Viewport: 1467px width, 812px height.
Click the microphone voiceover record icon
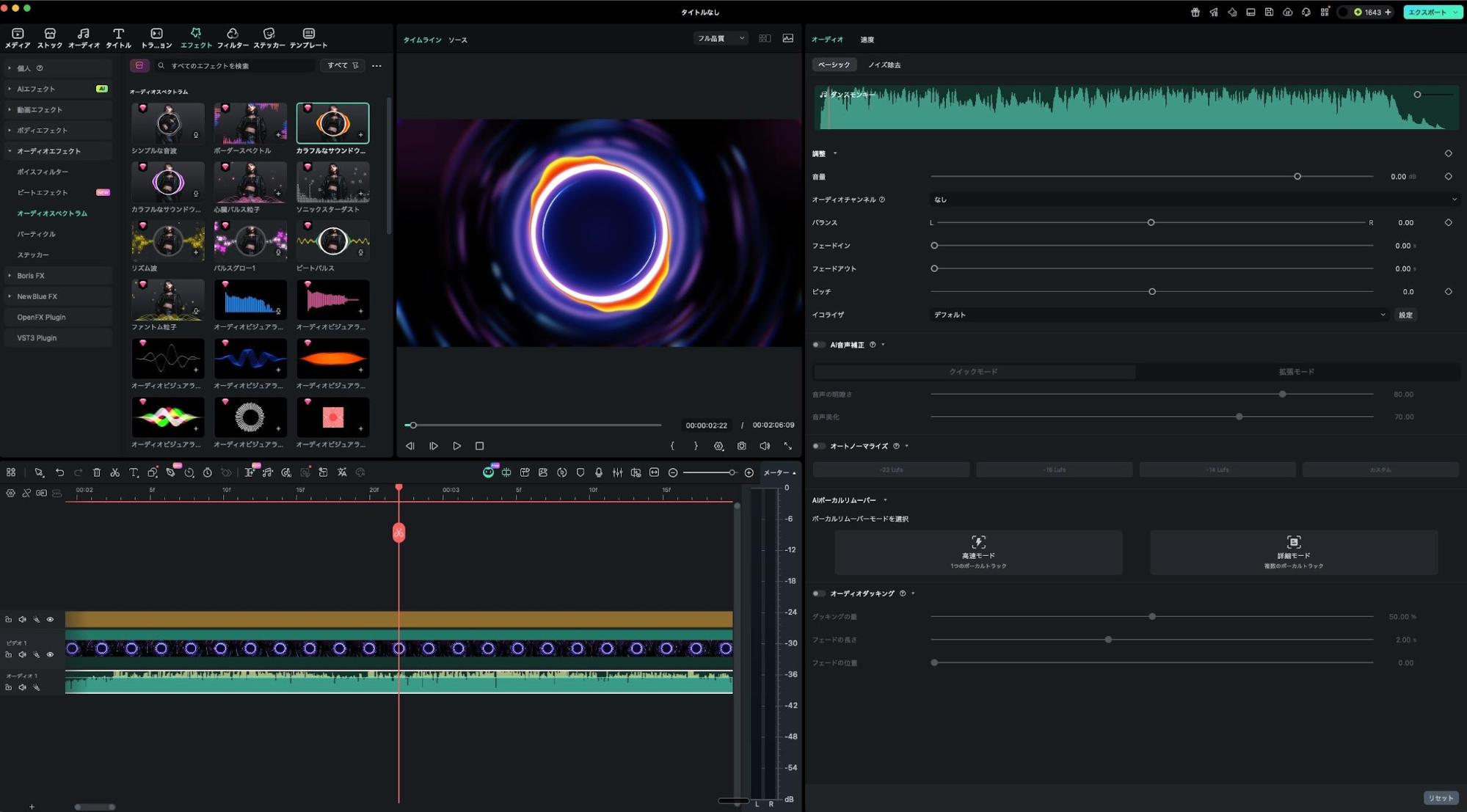coord(599,473)
